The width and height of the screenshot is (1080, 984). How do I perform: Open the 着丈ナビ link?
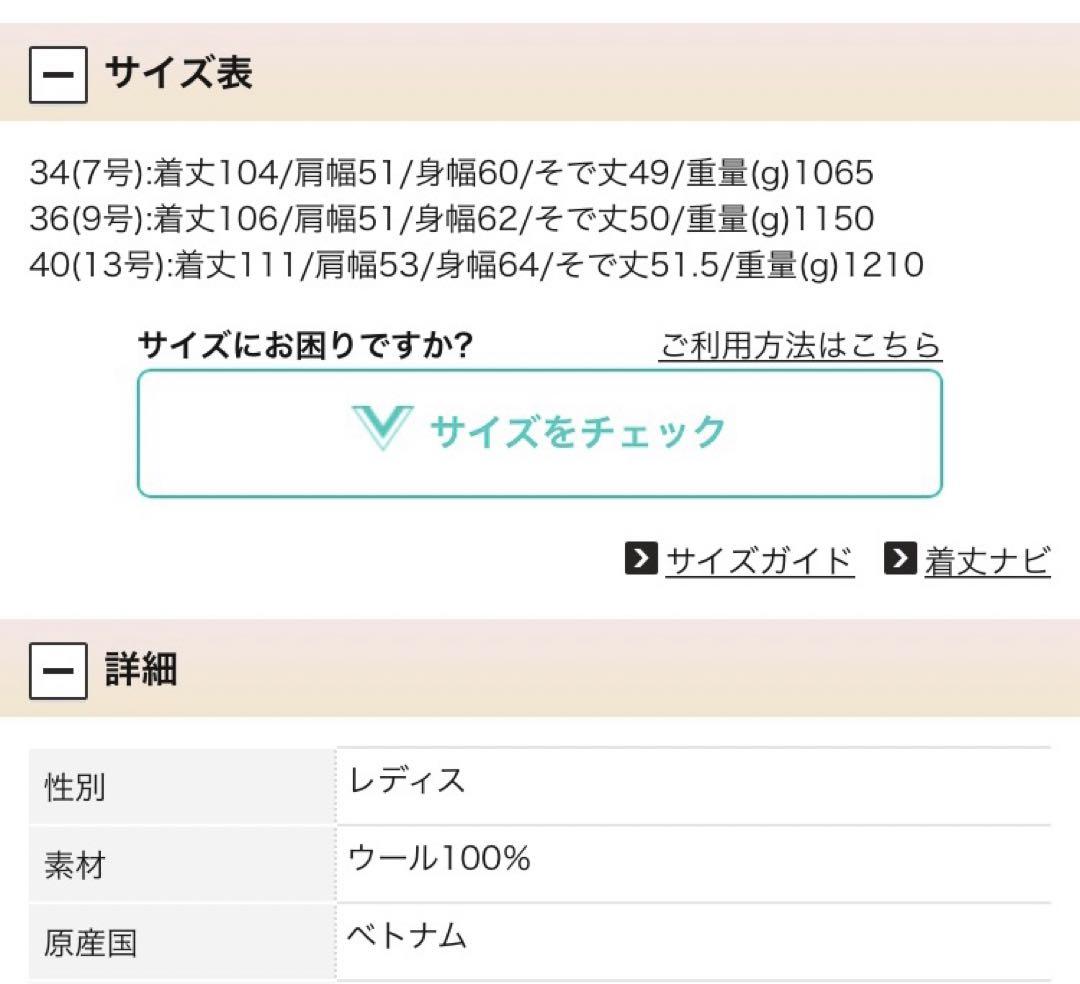[988, 561]
